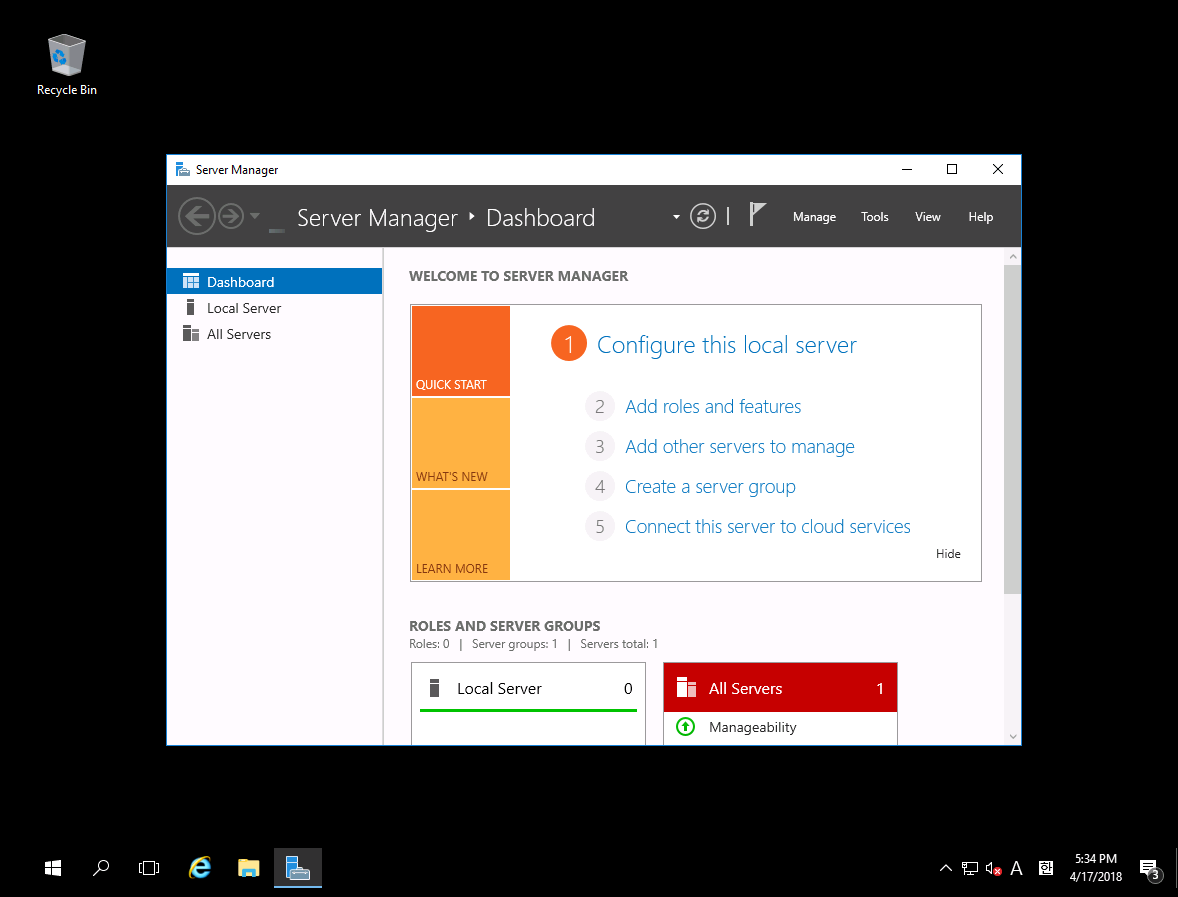Open the View menu
The width and height of the screenshot is (1178, 897).
[928, 217]
